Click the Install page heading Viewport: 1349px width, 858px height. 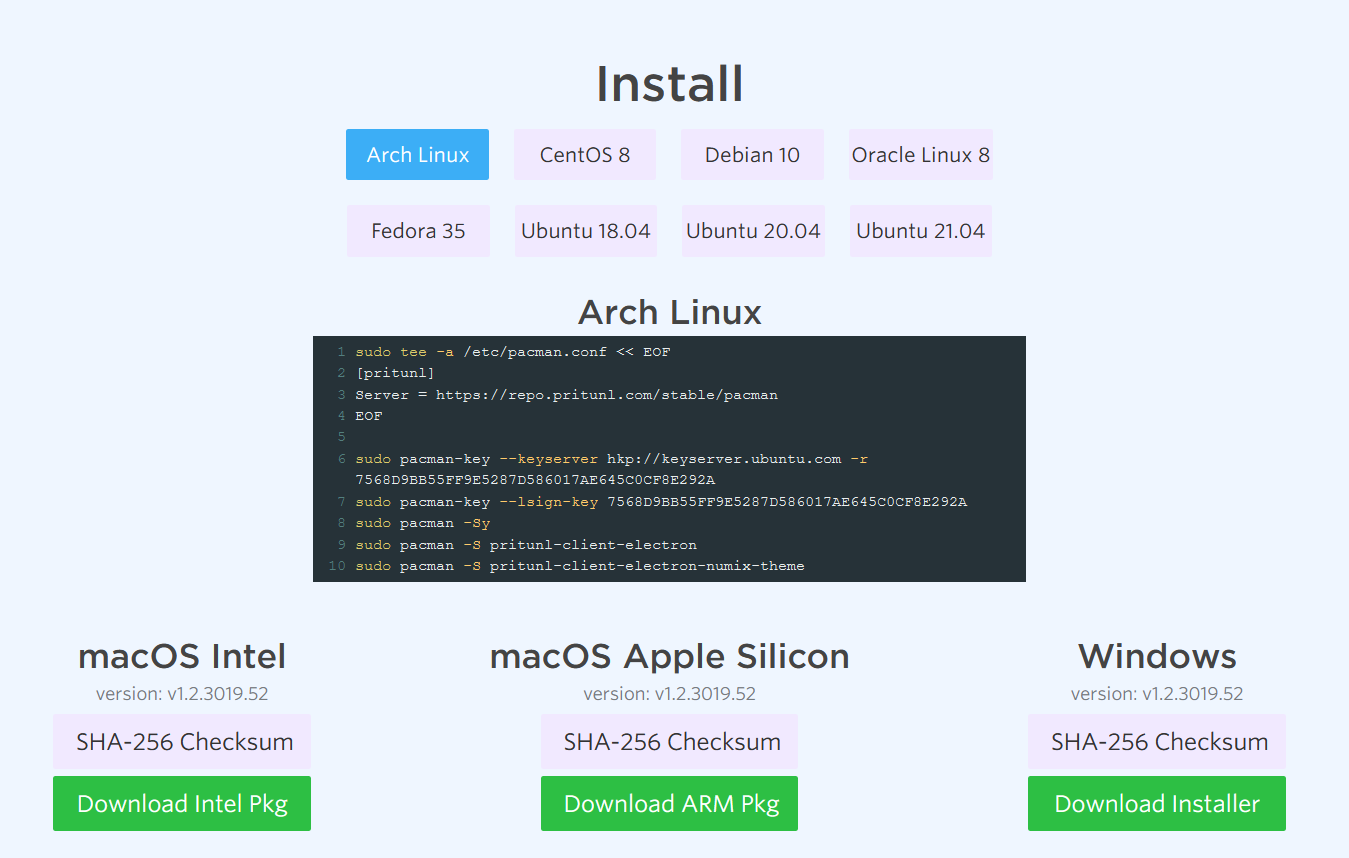click(x=670, y=84)
